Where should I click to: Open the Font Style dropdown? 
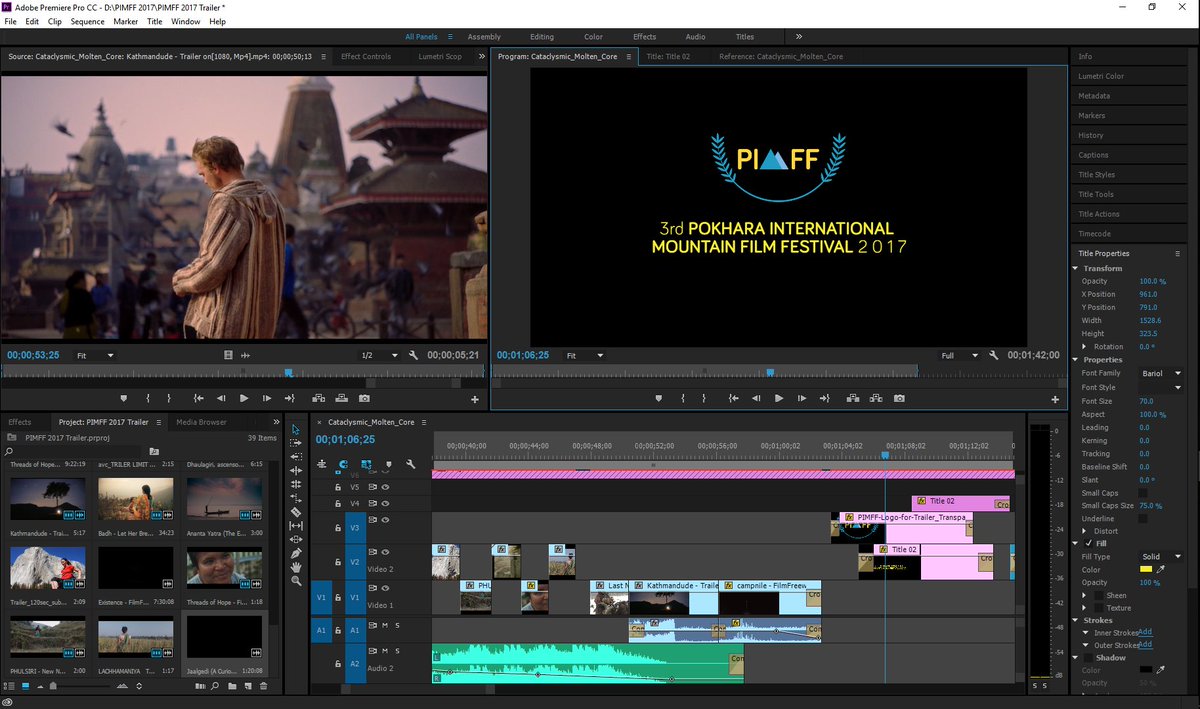click(1161, 387)
